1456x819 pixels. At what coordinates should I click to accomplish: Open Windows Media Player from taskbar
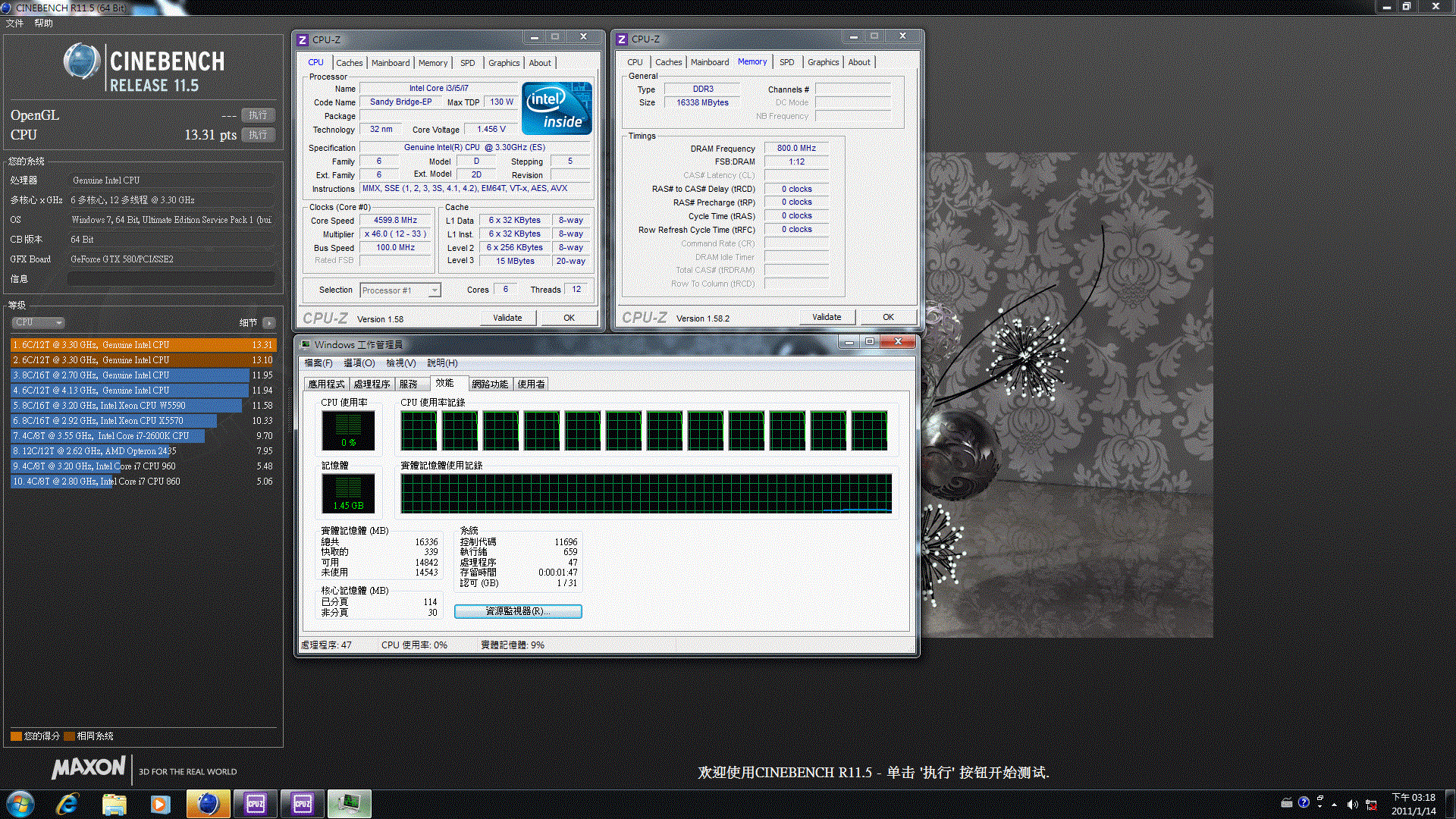coord(160,804)
